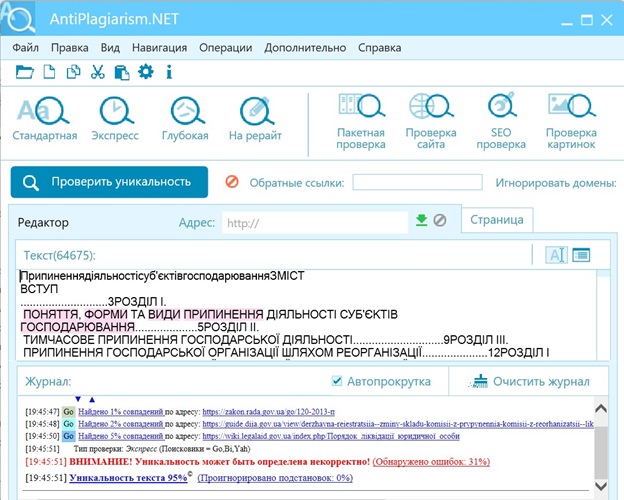
Task: Open the Правка menu
Action: (70, 48)
